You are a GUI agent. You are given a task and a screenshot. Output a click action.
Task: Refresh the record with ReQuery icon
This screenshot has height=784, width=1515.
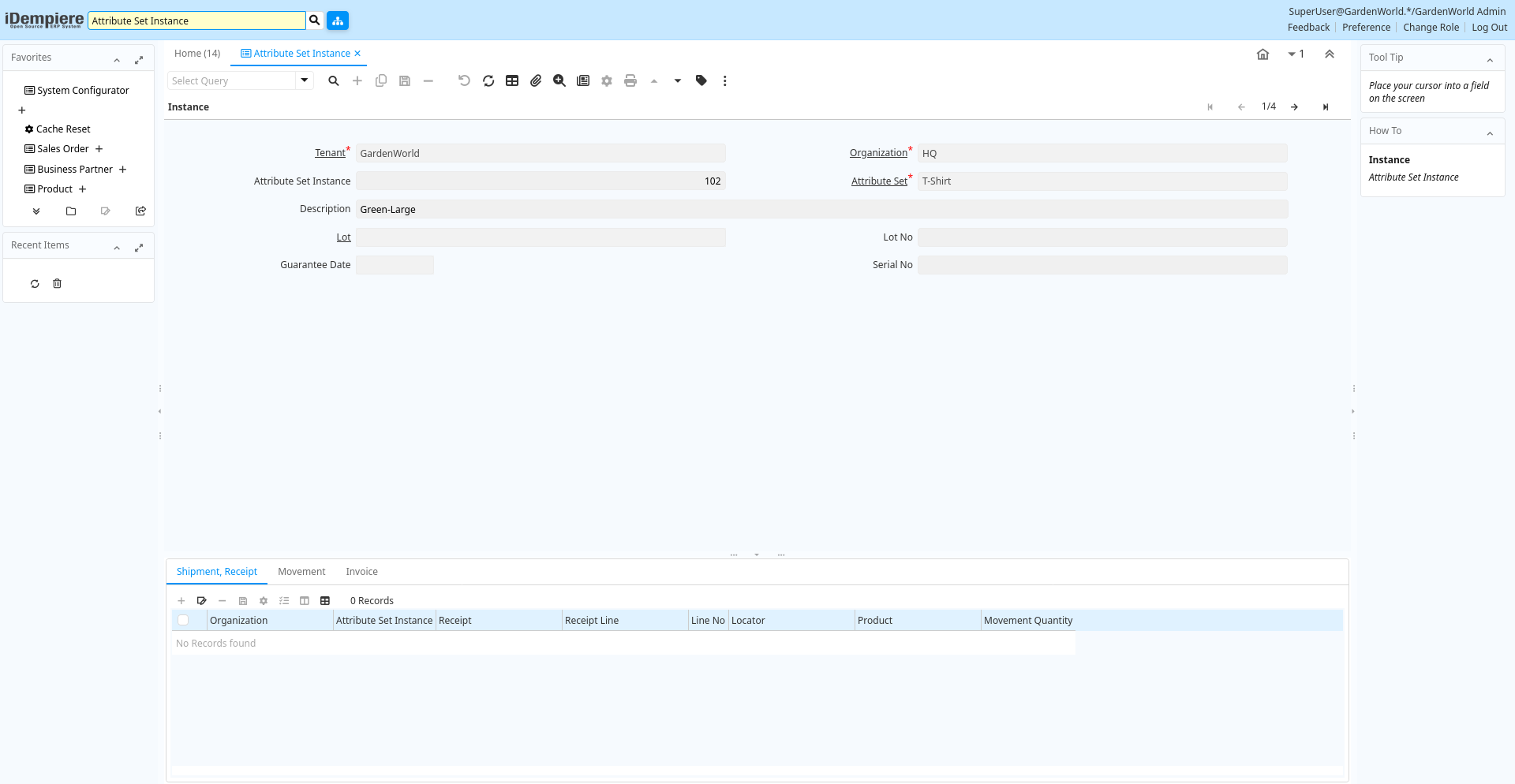point(488,80)
